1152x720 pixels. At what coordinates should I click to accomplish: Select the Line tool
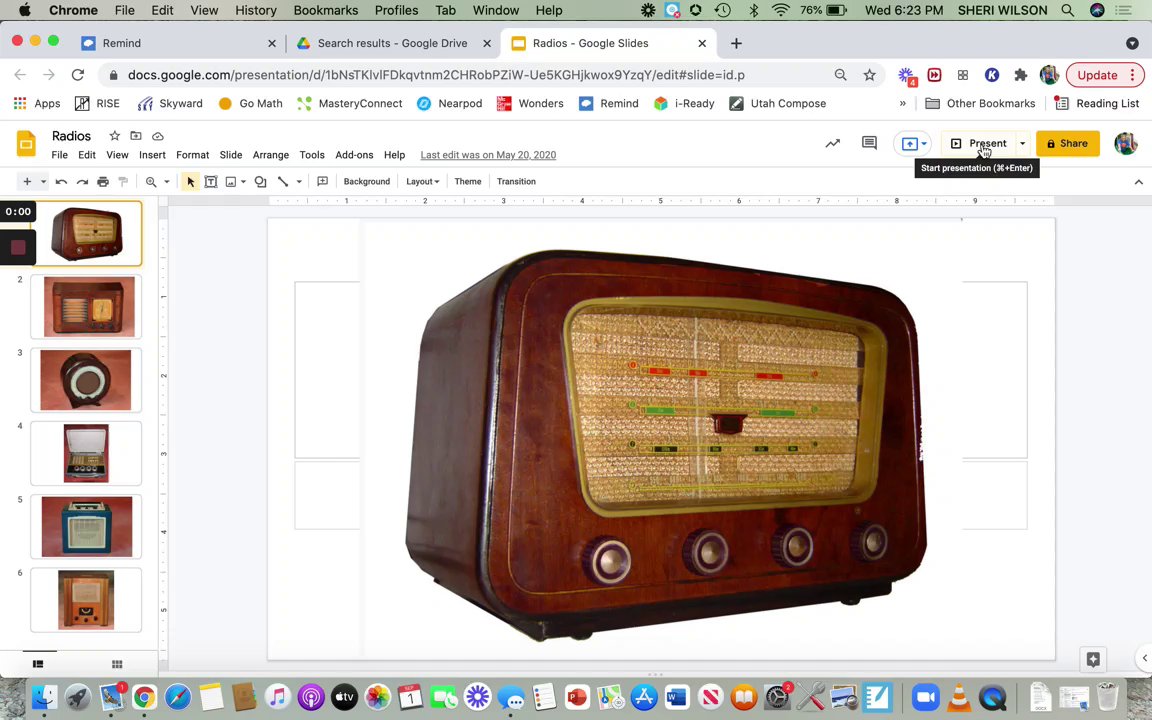click(283, 181)
